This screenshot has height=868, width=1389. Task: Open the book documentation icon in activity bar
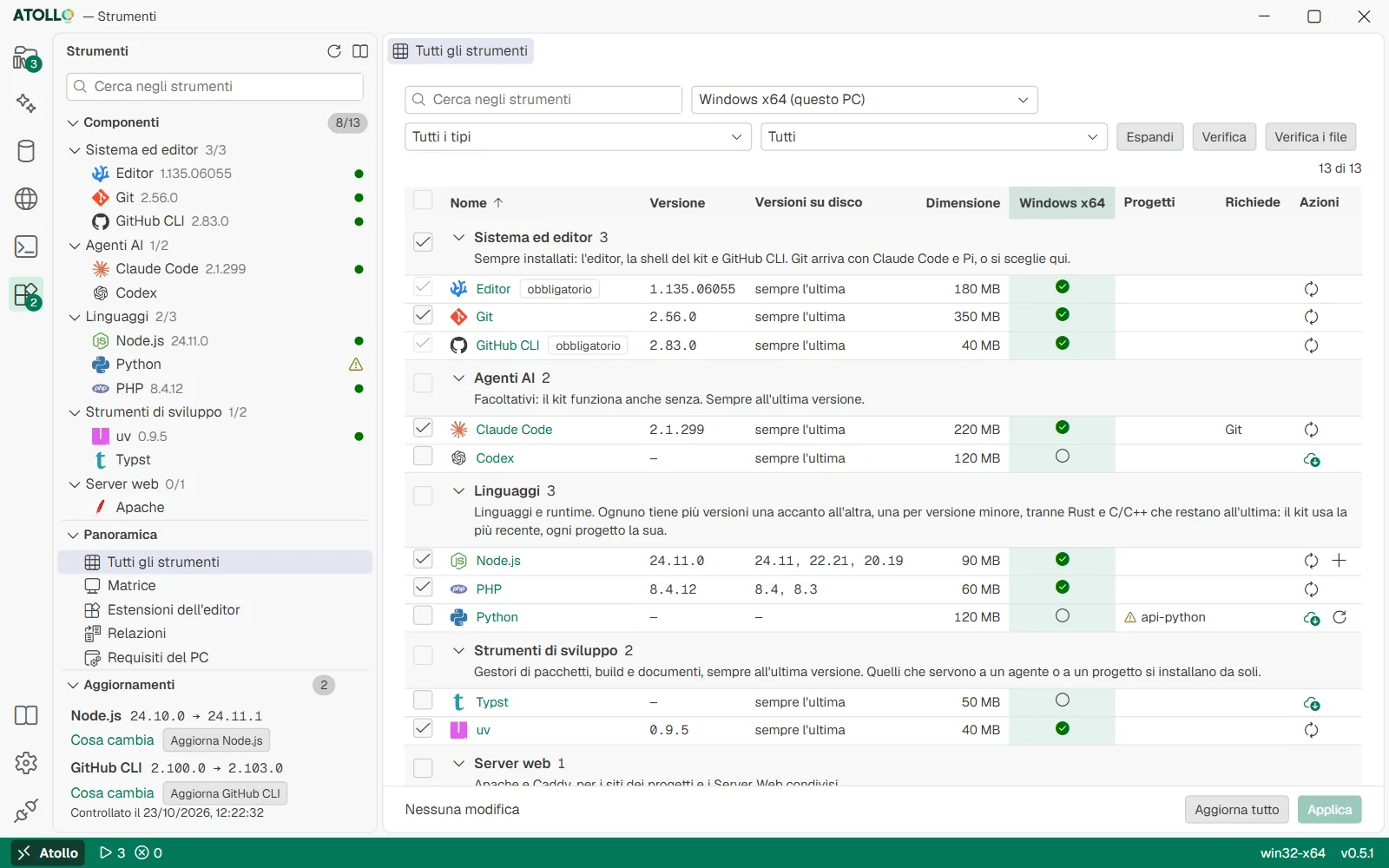point(26,715)
